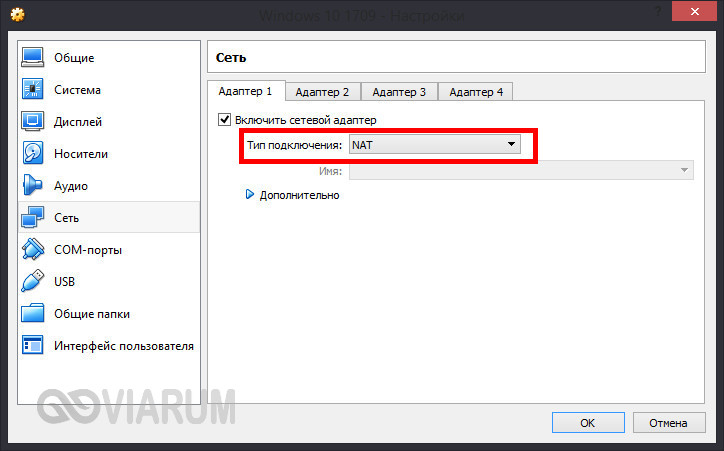Screen dimensions: 724x451
Task: Select the Аудио category label
Action: pyautogui.click(x=71, y=186)
